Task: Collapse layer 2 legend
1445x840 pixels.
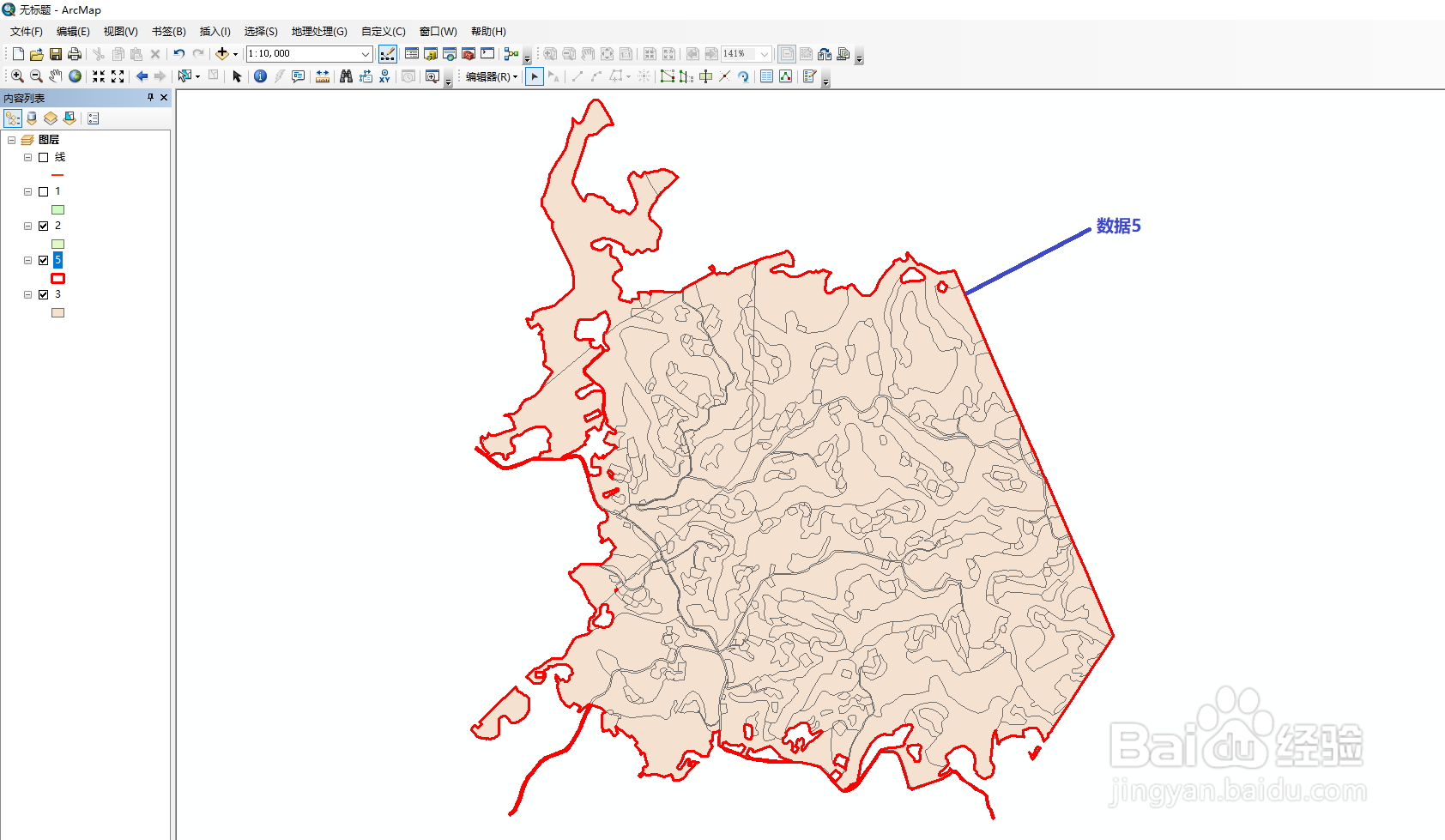Action: (27, 227)
